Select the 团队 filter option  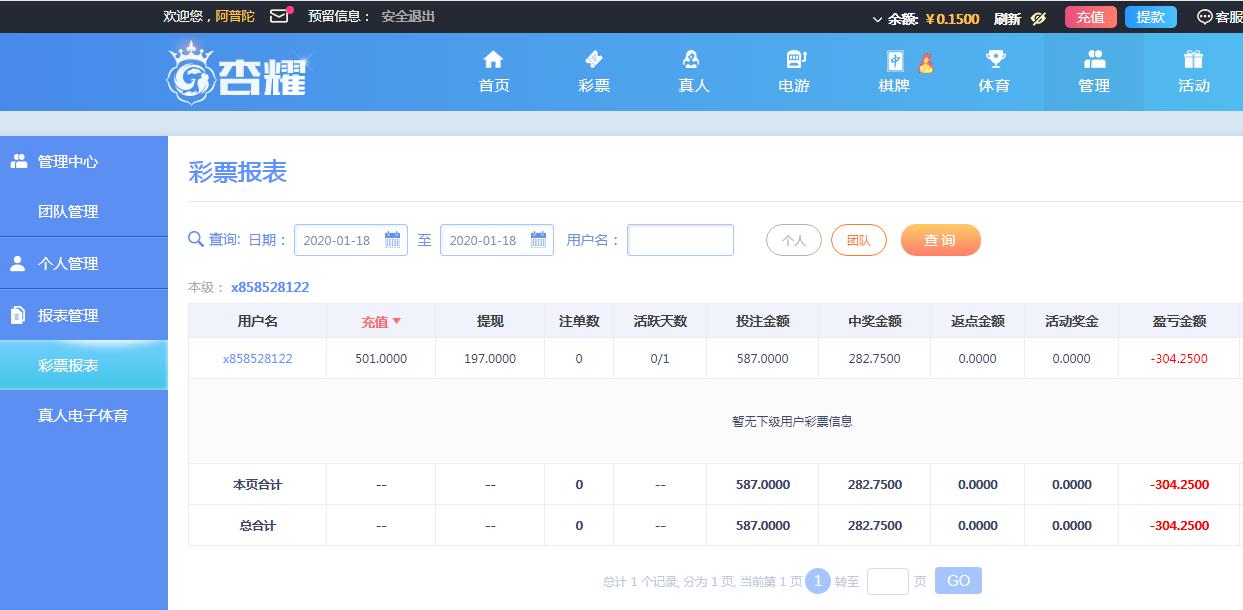[858, 240]
